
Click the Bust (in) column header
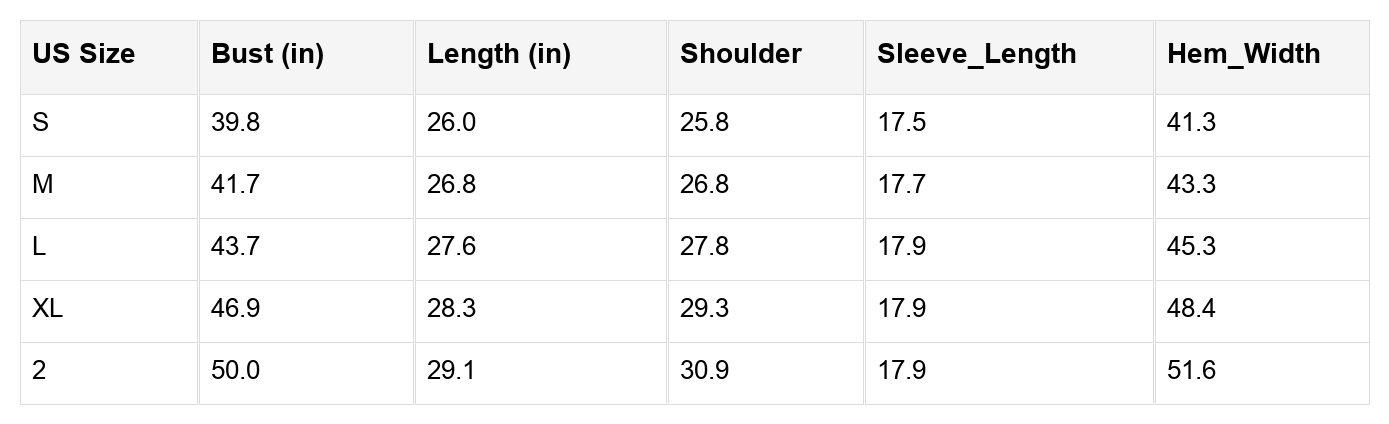coord(268,54)
